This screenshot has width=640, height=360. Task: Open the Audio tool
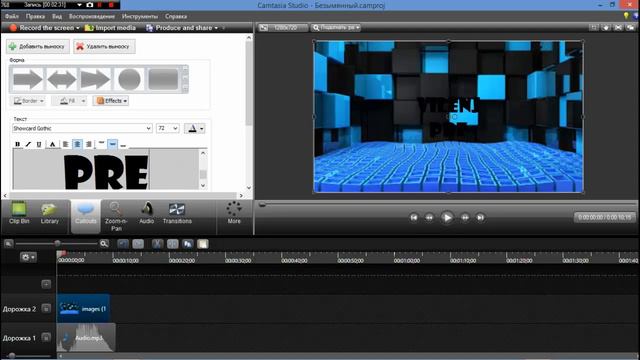point(147,213)
